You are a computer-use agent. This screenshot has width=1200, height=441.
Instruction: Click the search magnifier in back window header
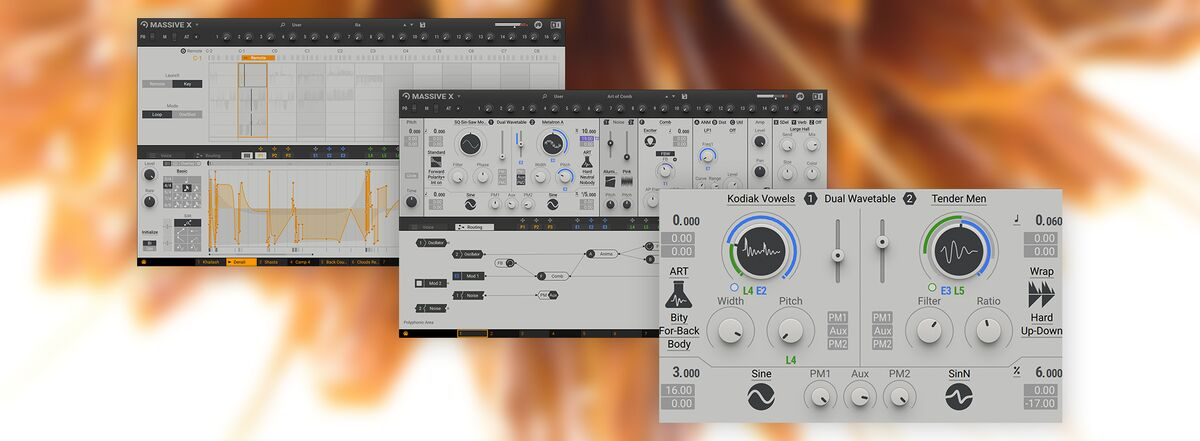point(283,24)
